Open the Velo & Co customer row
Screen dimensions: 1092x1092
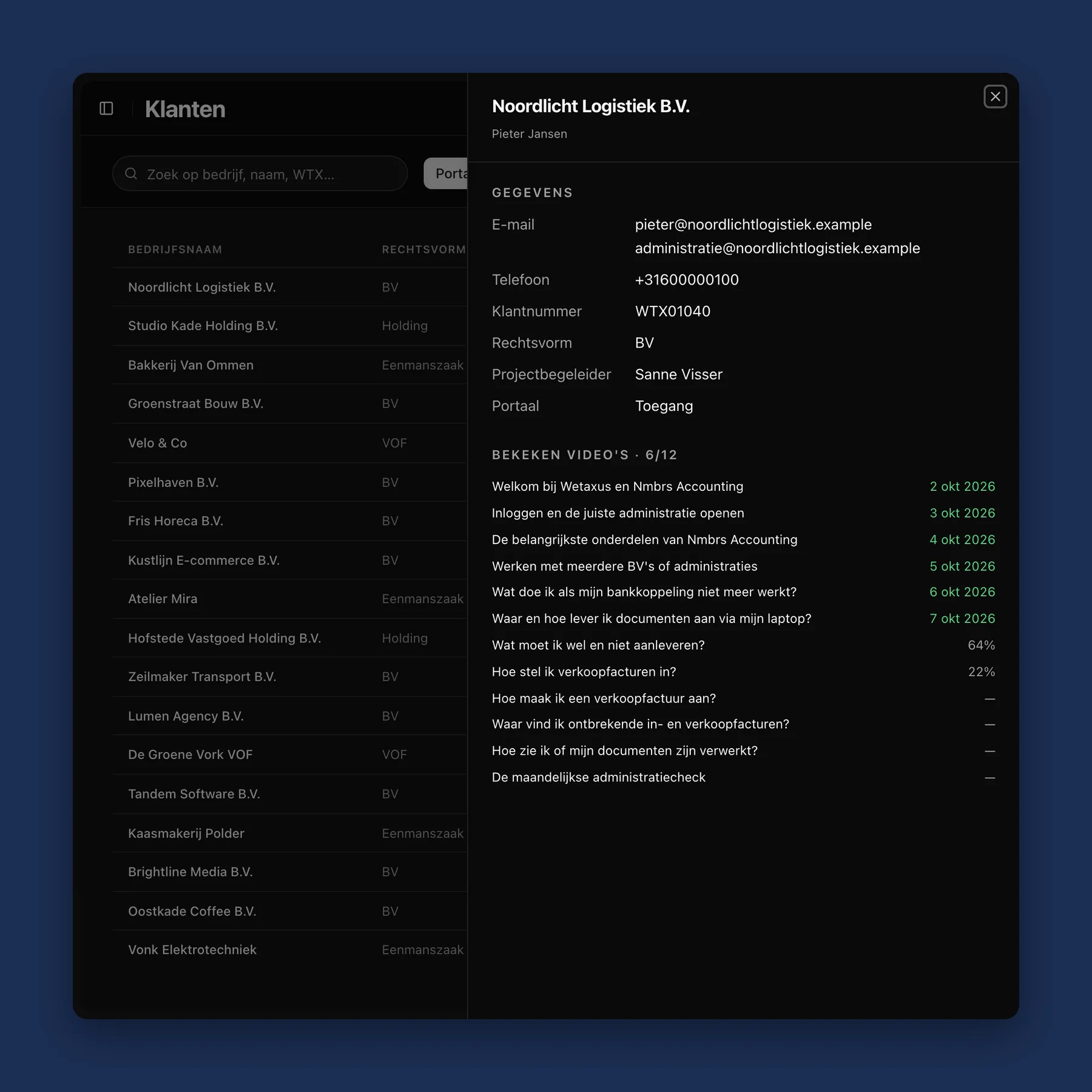point(290,443)
